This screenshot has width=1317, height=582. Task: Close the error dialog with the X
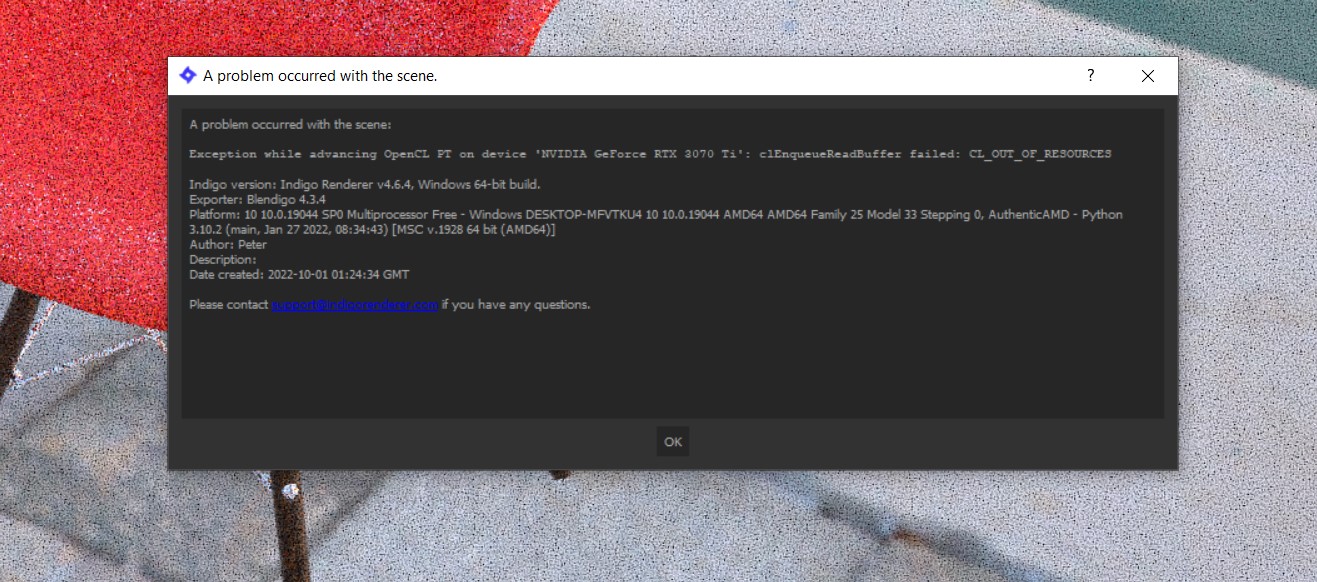pos(1148,76)
